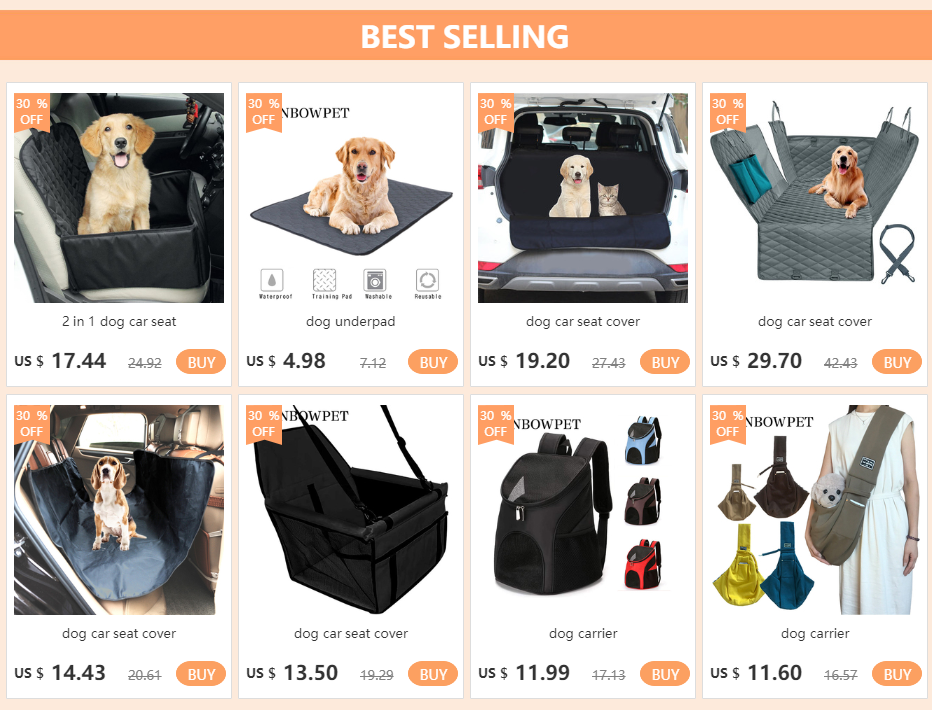This screenshot has height=710, width=932.
Task: Buy the dog underpad priced 4.98
Action: pos(433,362)
